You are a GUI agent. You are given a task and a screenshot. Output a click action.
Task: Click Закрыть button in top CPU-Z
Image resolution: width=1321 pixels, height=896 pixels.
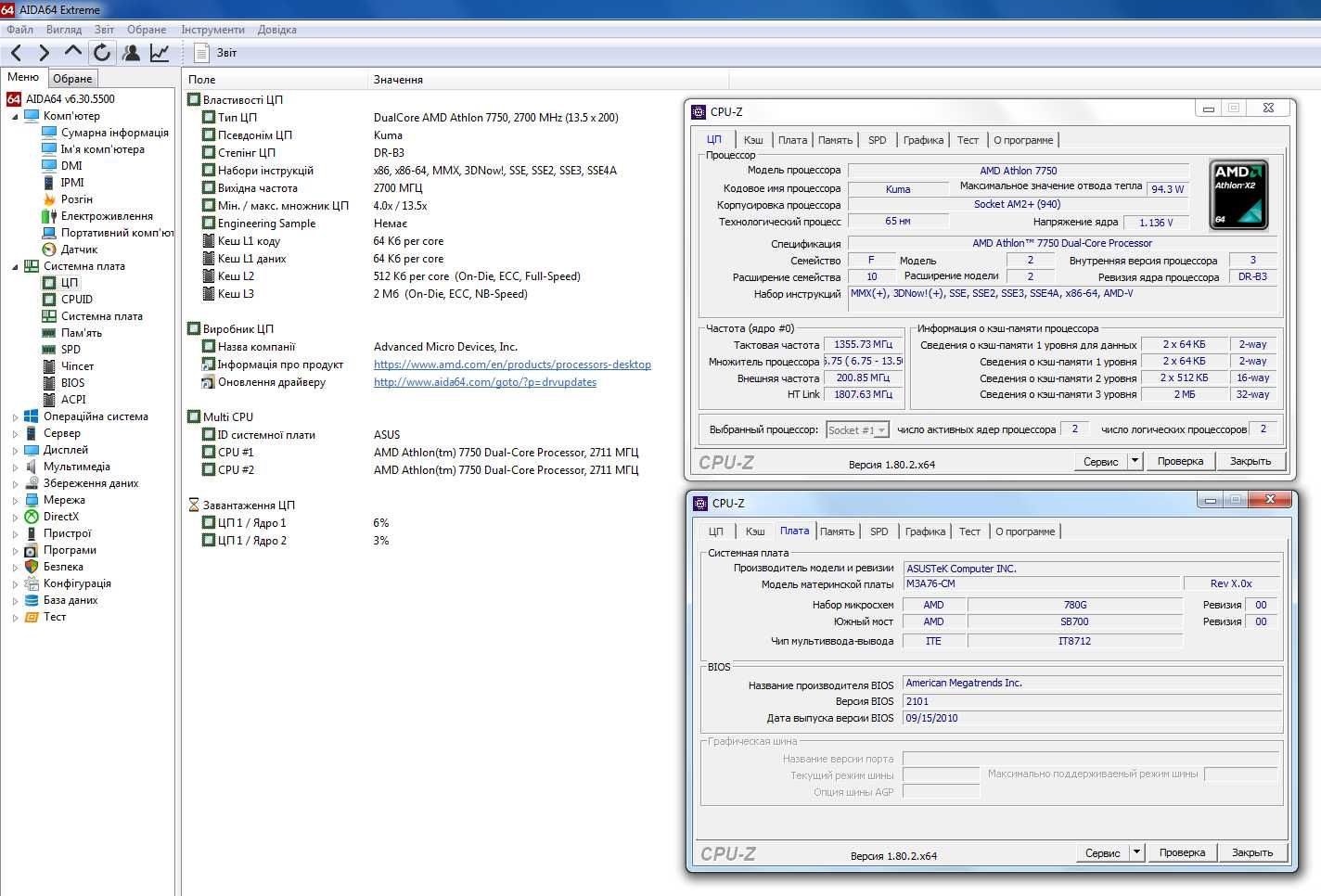tap(1250, 461)
